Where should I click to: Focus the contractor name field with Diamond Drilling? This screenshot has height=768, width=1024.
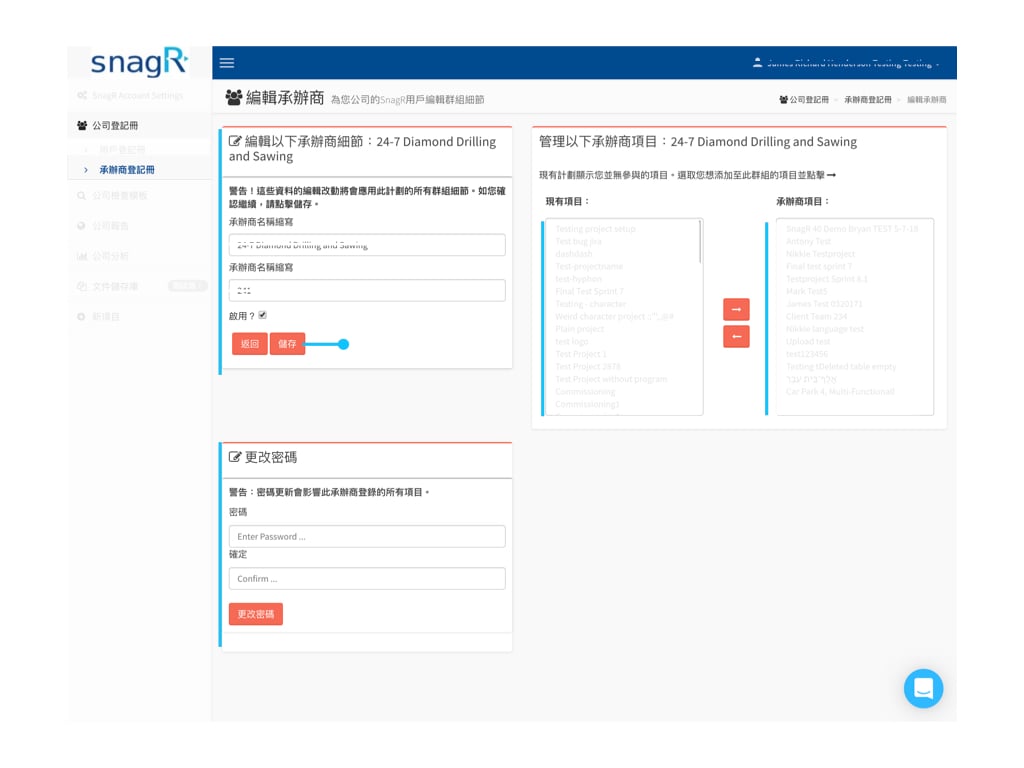pyautogui.click(x=367, y=245)
